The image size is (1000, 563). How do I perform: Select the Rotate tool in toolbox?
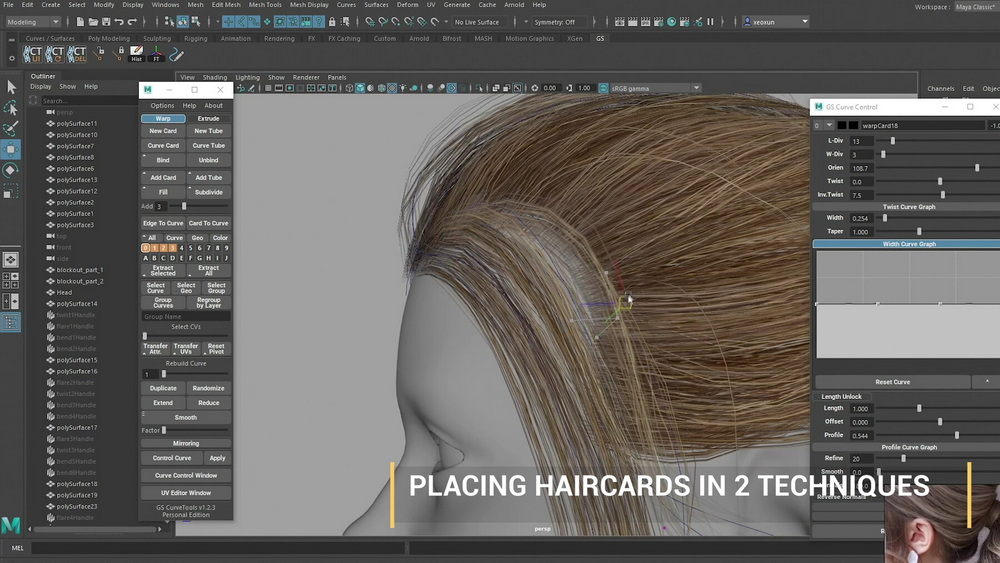pyautogui.click(x=11, y=170)
